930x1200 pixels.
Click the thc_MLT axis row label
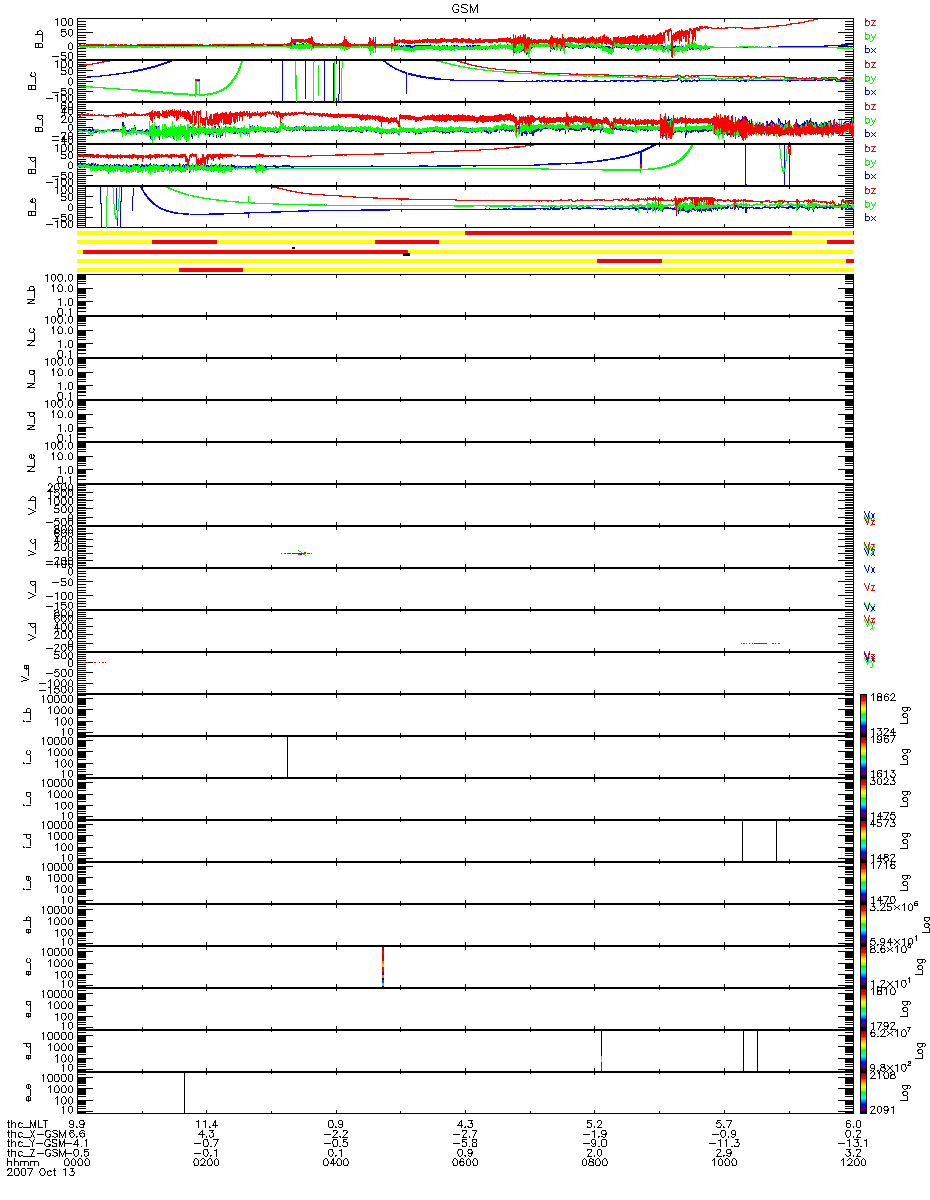click(27, 1124)
